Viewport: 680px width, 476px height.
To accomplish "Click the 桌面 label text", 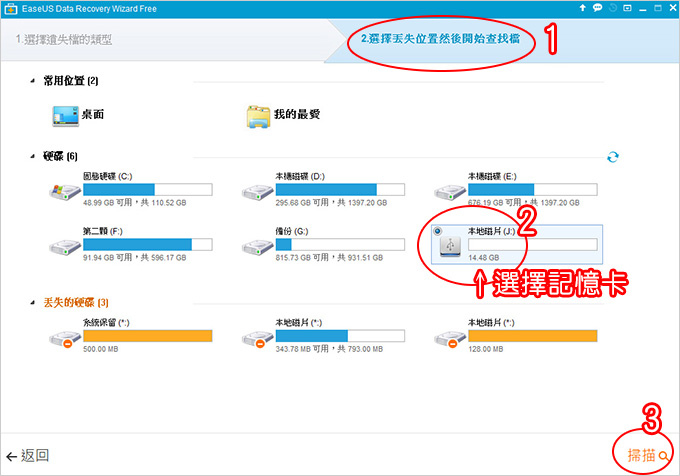I will click(x=93, y=114).
